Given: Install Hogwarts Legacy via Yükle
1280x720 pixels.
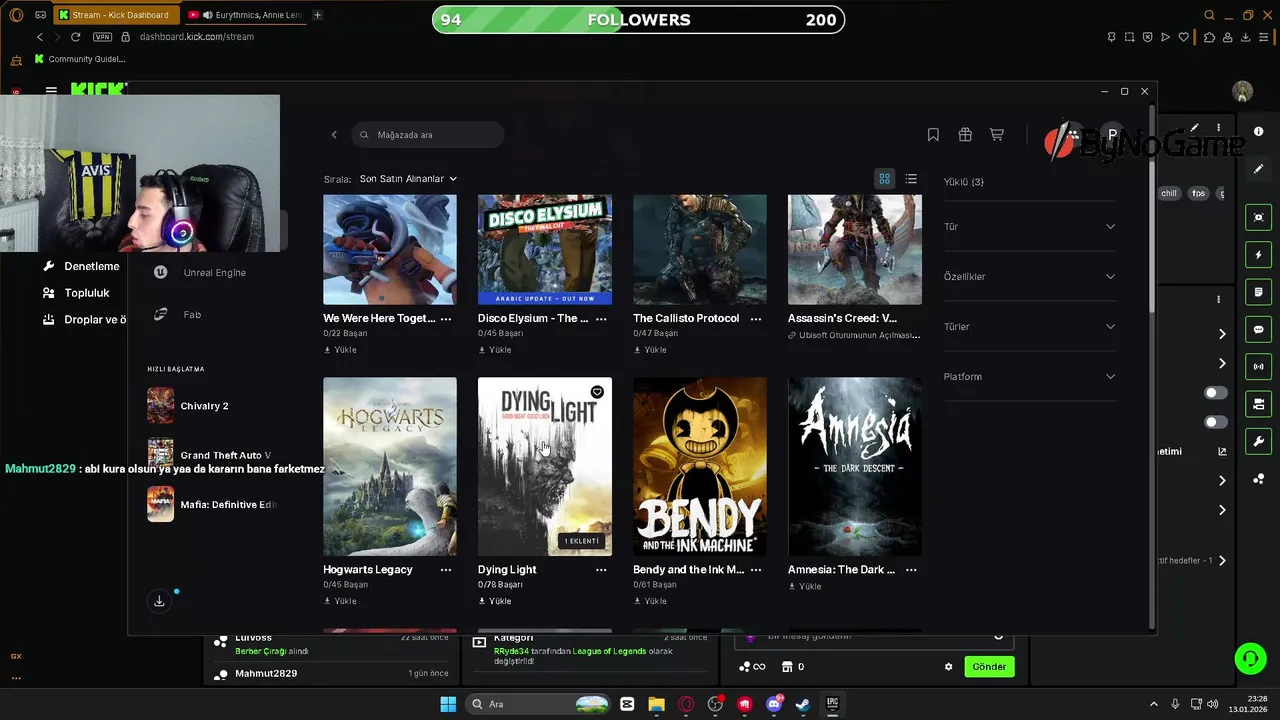Looking at the screenshot, I should 340,601.
